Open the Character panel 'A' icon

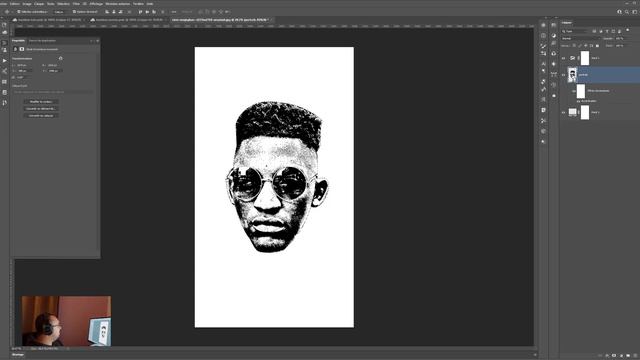(543, 64)
